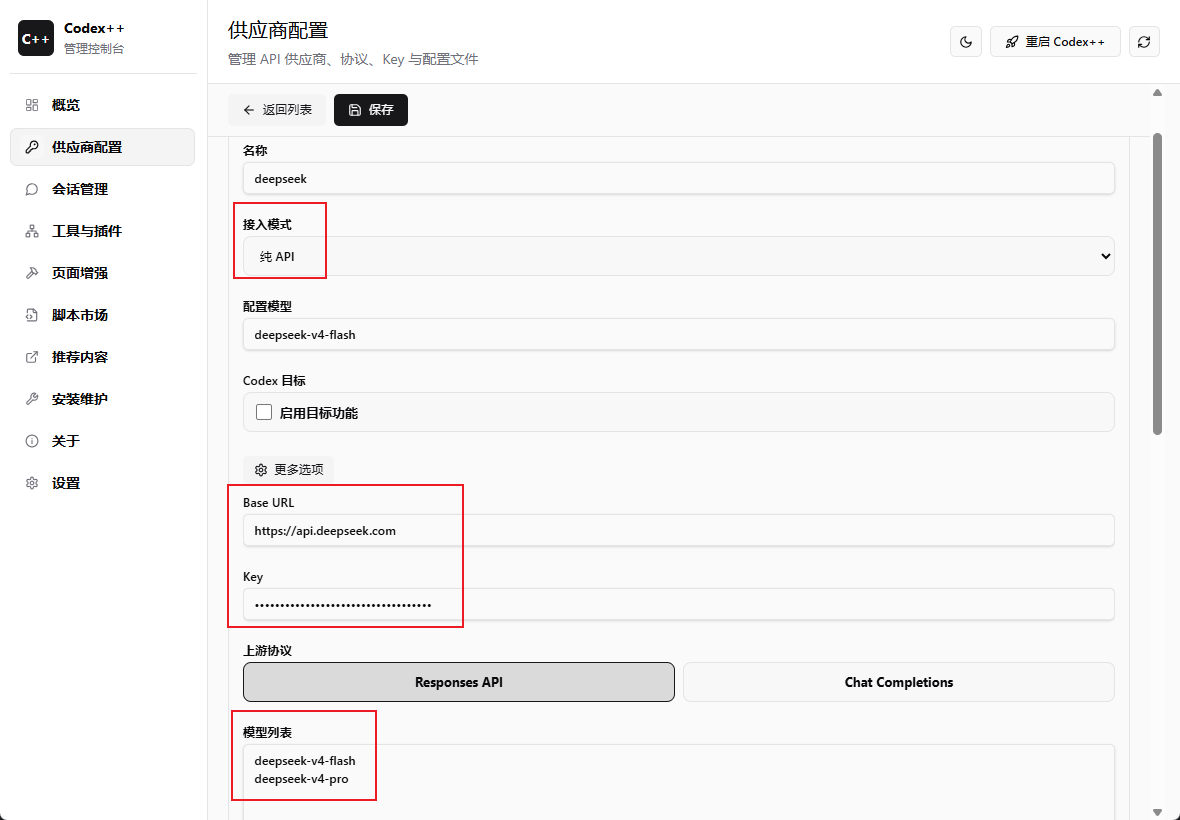1180x820 pixels.
Task: Click the 供应商配置 page heading
Action: (278, 31)
